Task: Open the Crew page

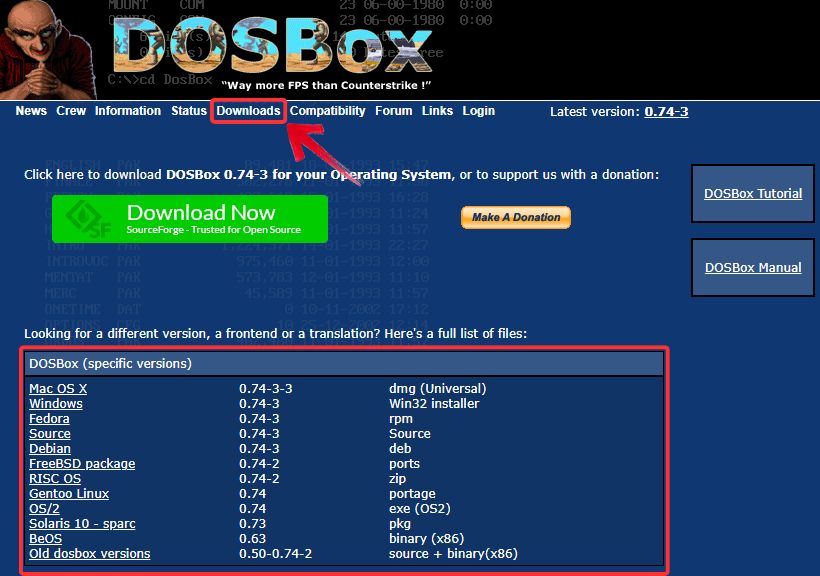Action: tap(71, 111)
